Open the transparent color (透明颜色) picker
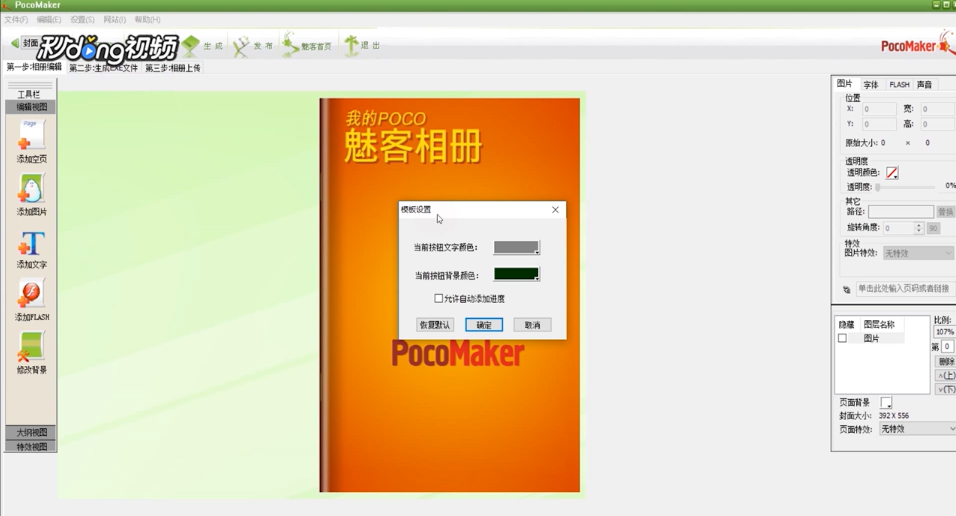Image resolution: width=956 pixels, height=516 pixels. (892, 173)
